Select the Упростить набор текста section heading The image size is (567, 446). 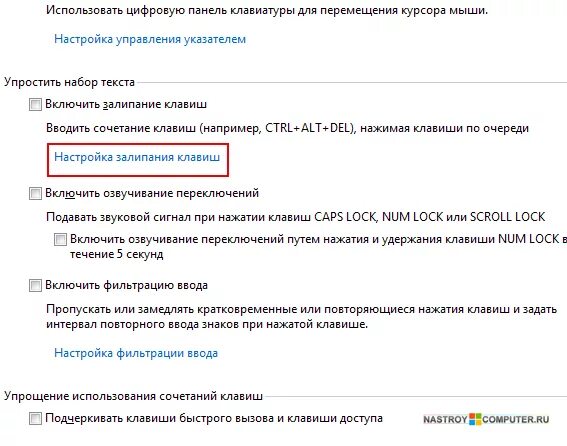point(69,82)
